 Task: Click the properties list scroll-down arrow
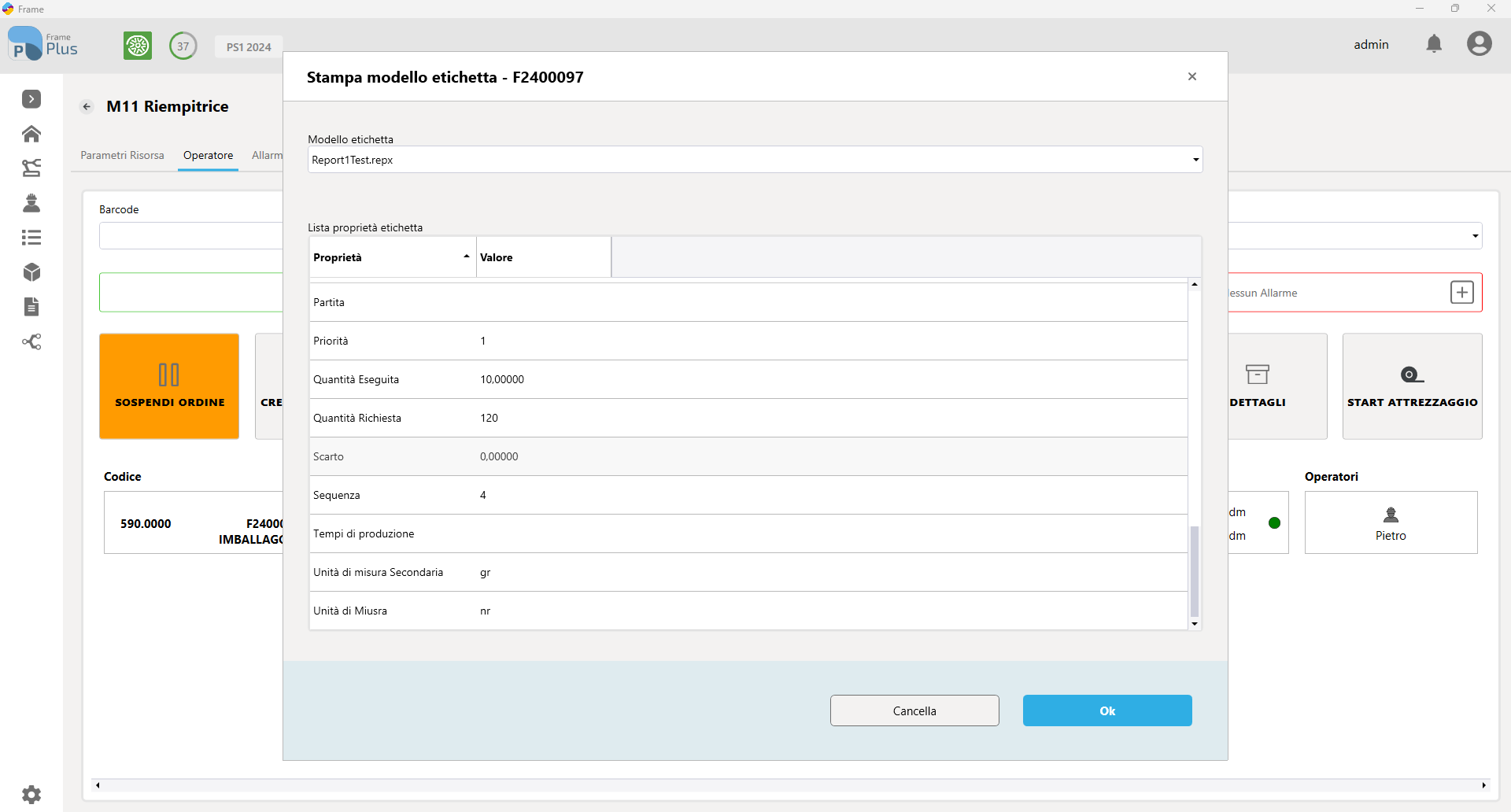coord(1195,624)
